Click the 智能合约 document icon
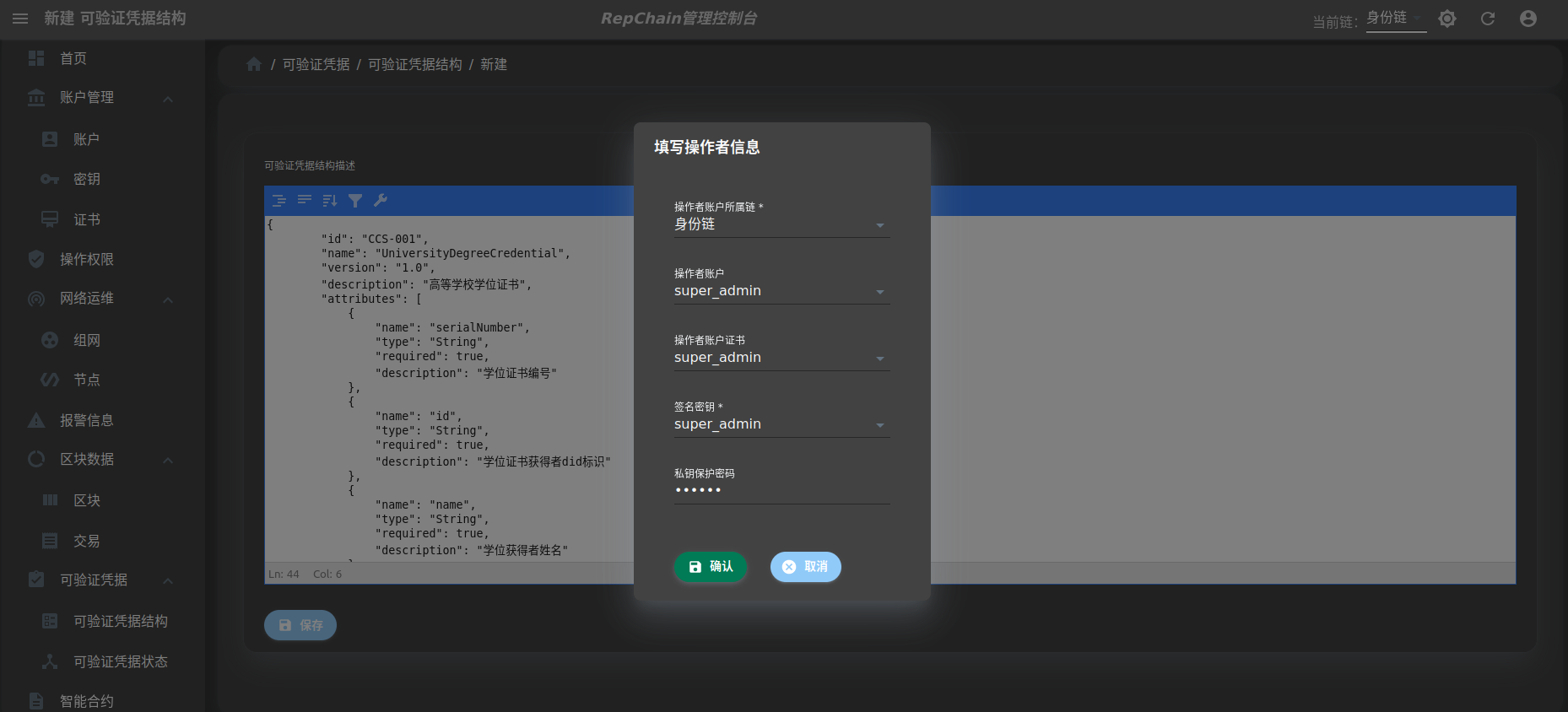This screenshot has width=1568, height=712. 36,701
